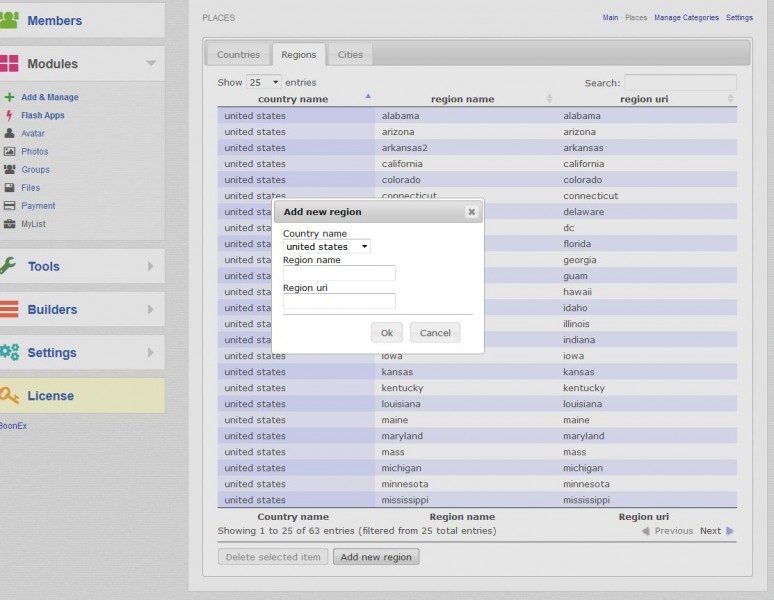Click the Files disk icon

9,188
